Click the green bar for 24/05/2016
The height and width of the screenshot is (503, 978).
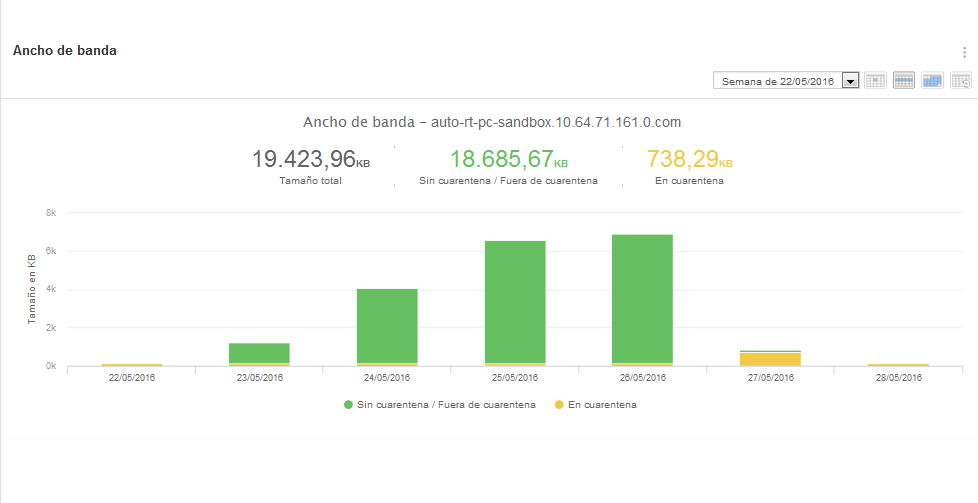coord(387,325)
